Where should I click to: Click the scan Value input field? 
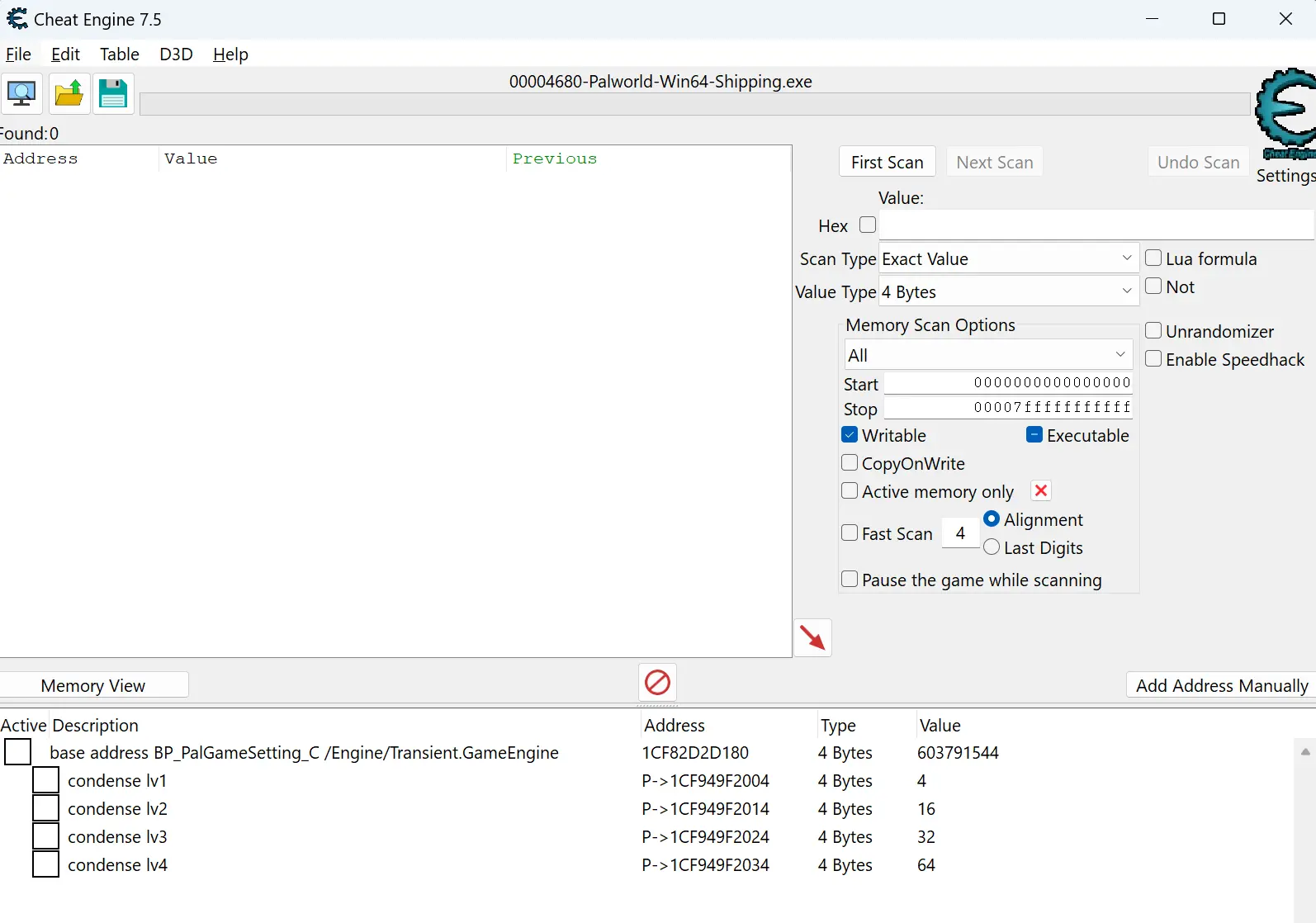(x=1096, y=225)
